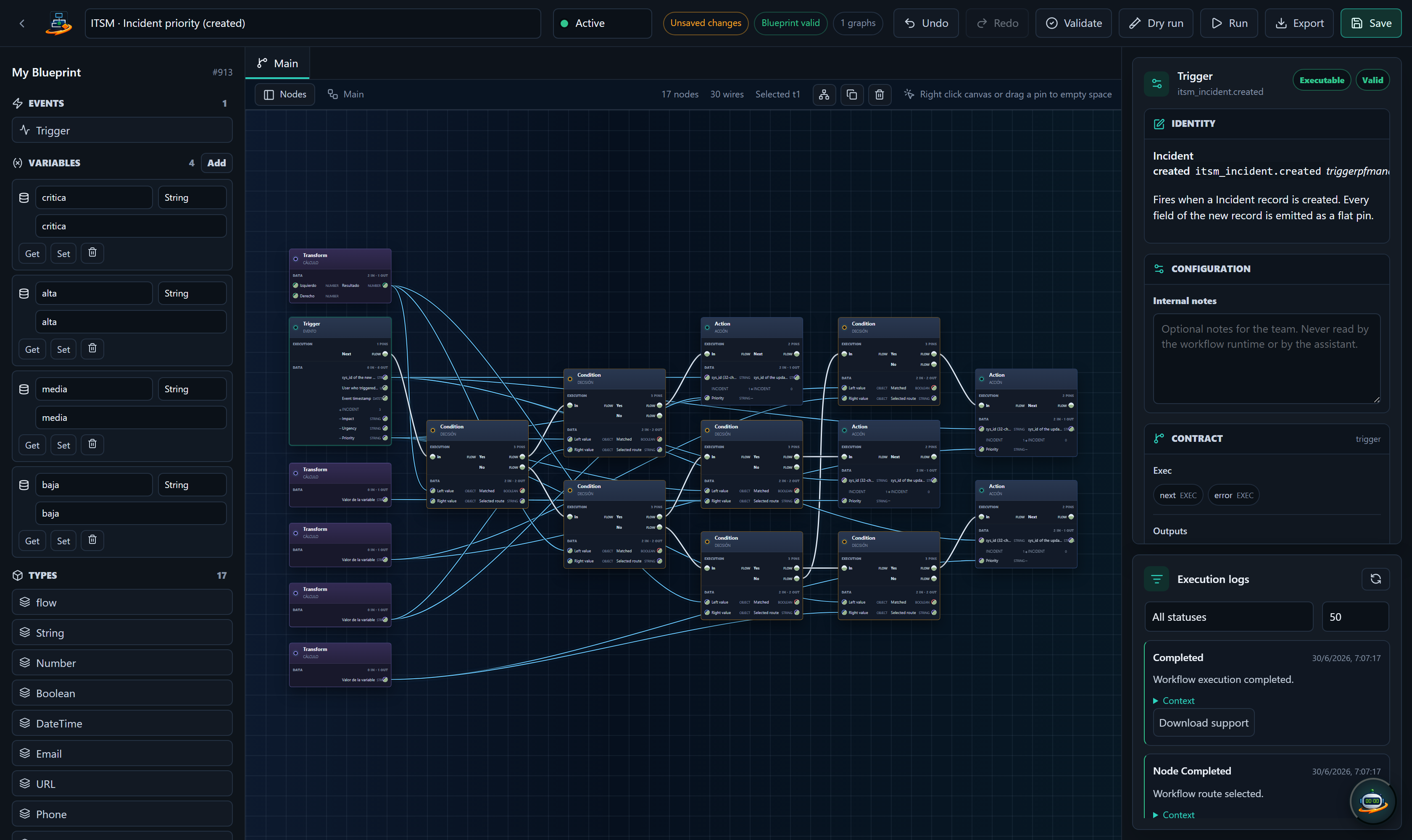Switch to the Main graph tab
This screenshot has width=1412, height=840.
[277, 63]
